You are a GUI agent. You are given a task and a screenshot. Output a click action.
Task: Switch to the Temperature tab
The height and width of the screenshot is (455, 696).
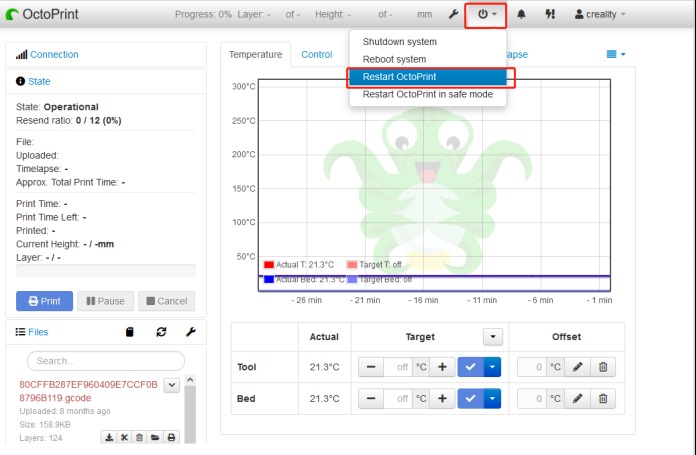[255, 55]
